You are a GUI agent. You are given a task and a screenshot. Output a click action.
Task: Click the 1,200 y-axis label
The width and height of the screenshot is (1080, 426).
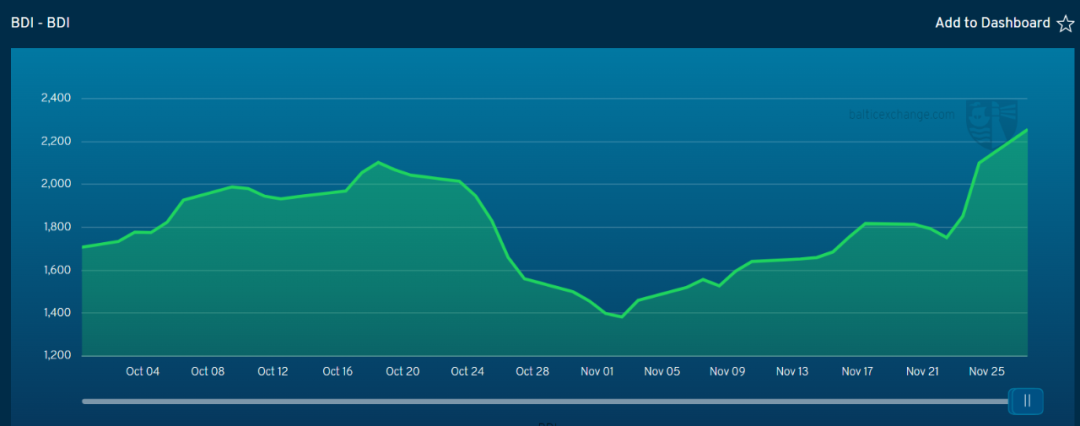[56, 356]
